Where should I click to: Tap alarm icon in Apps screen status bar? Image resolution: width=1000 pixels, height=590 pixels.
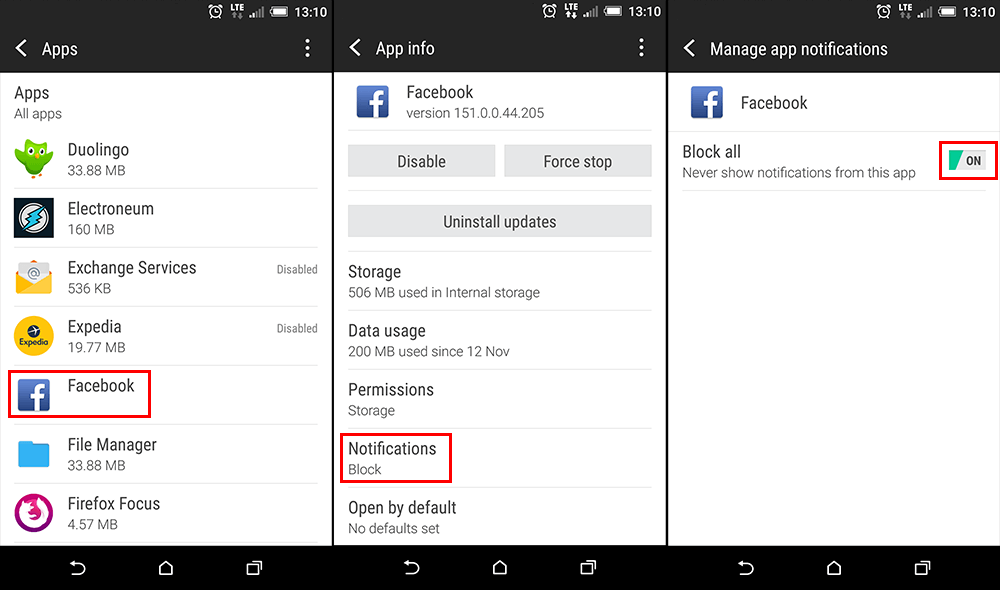point(216,11)
